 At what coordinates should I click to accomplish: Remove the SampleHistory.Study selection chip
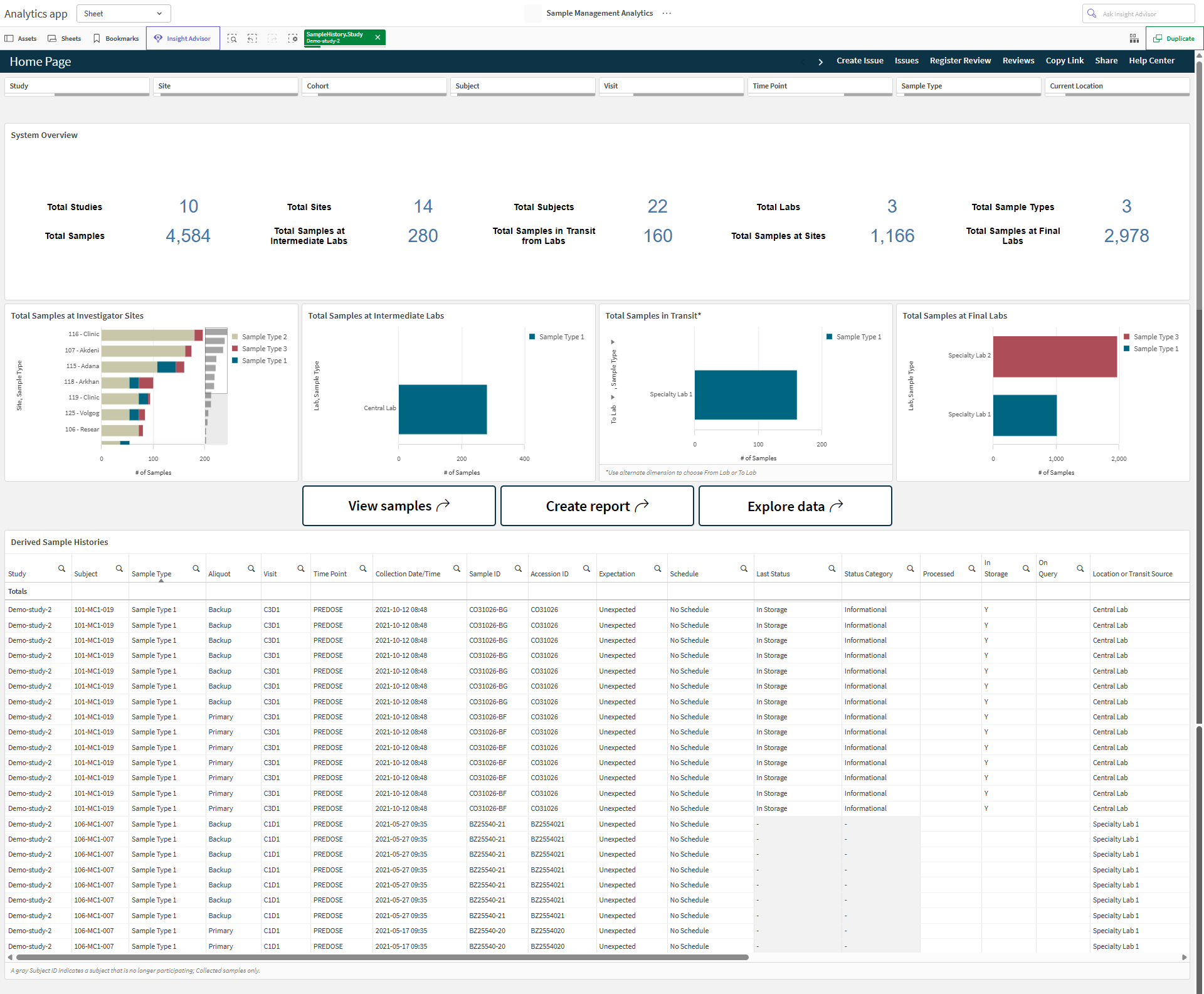point(378,38)
